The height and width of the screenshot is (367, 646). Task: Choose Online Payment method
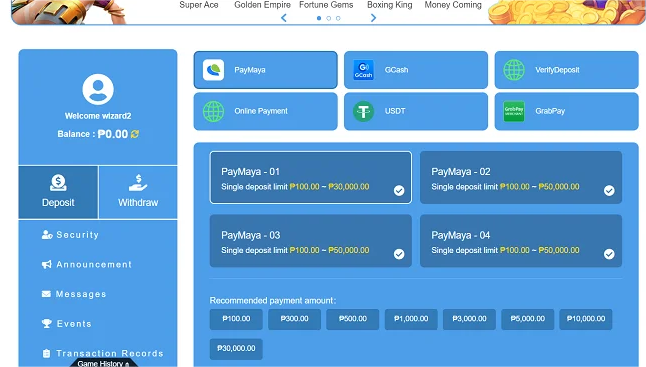coord(266,111)
